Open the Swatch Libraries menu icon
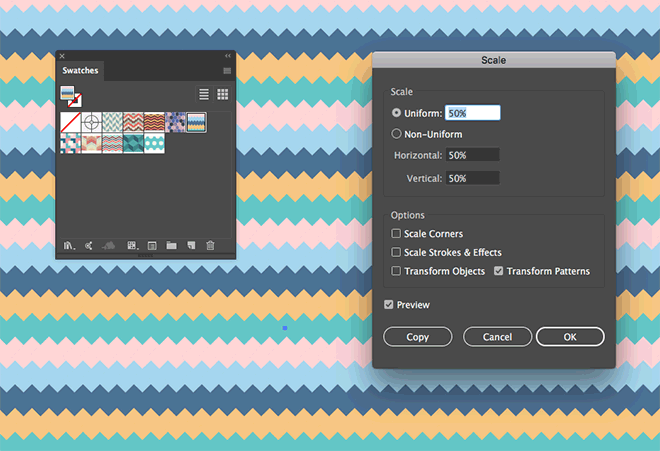The width and height of the screenshot is (660, 451). tap(69, 246)
